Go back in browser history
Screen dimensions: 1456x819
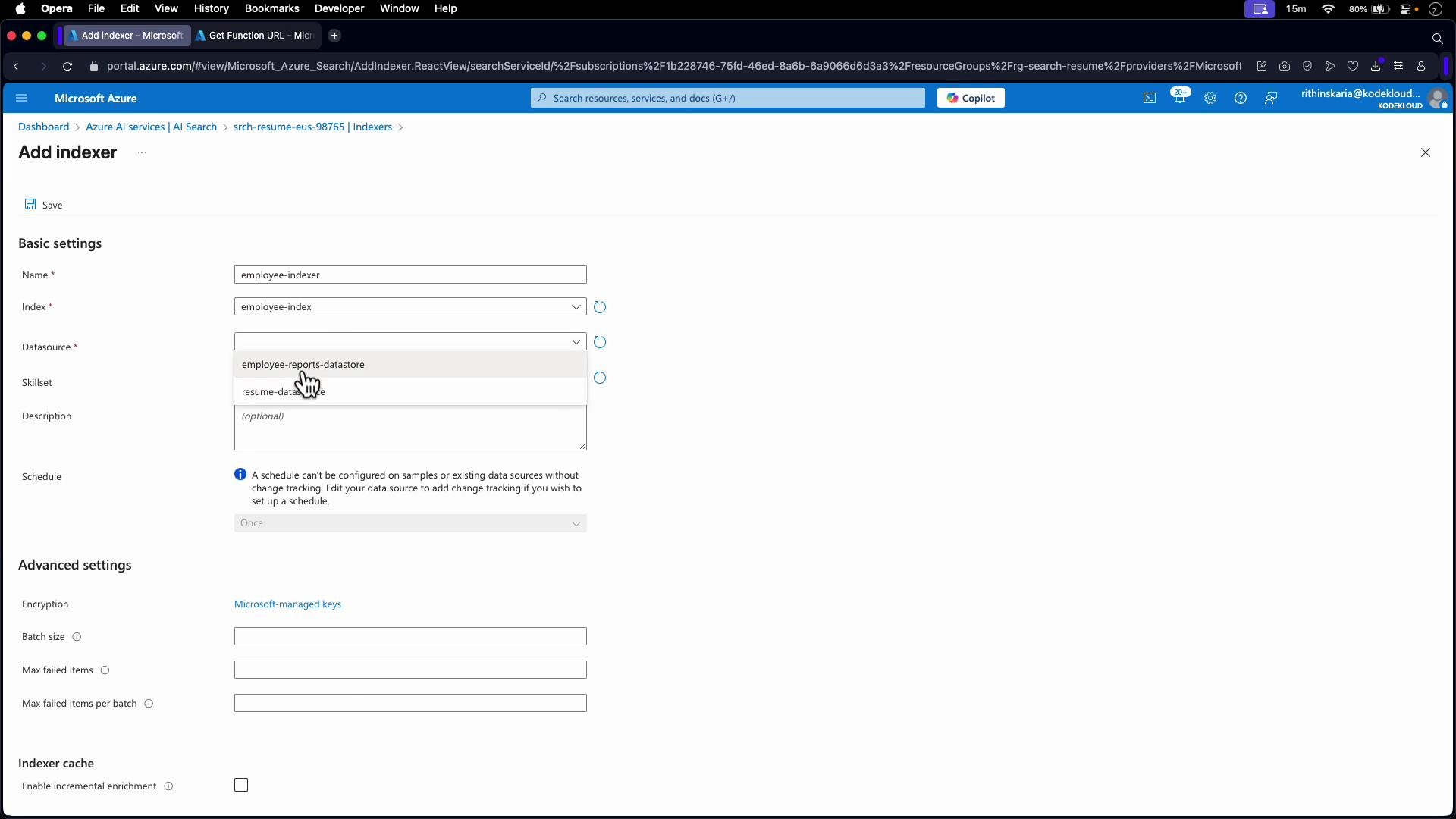point(16,67)
